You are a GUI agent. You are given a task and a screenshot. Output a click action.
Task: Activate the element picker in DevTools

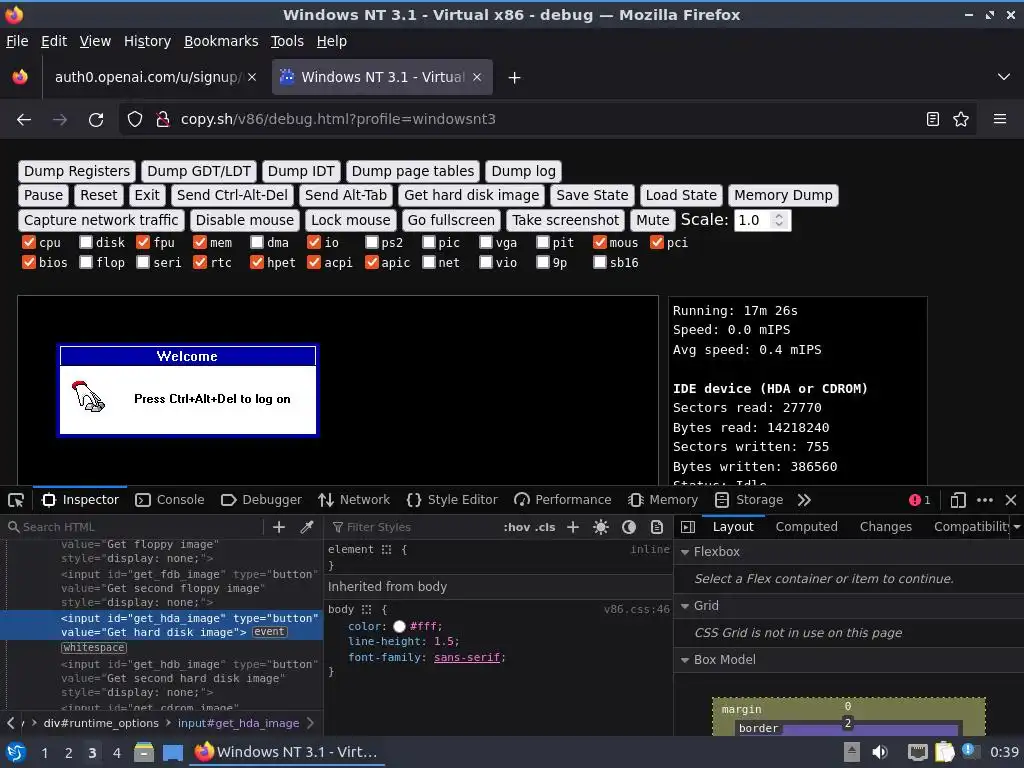click(16, 500)
